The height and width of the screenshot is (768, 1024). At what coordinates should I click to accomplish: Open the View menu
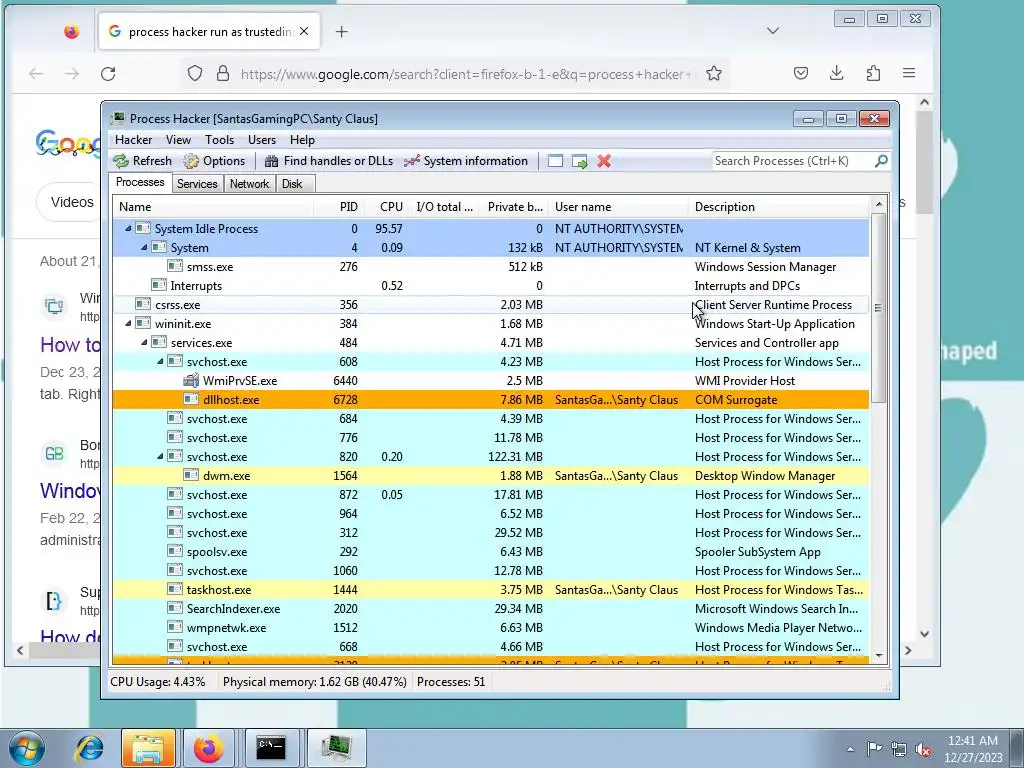click(178, 140)
